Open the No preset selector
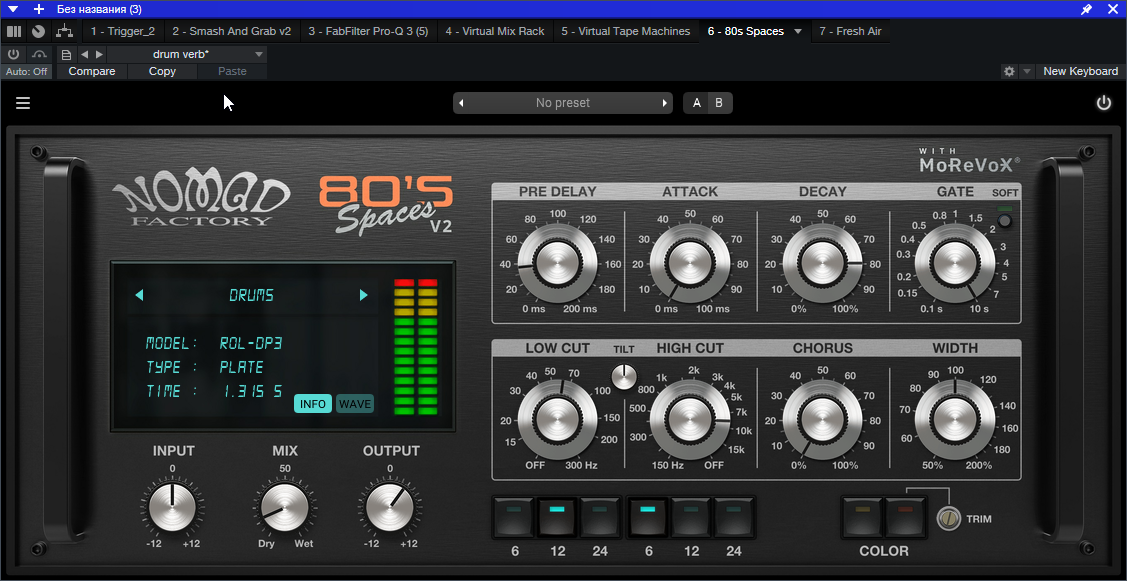The height and width of the screenshot is (581, 1127). coord(563,103)
